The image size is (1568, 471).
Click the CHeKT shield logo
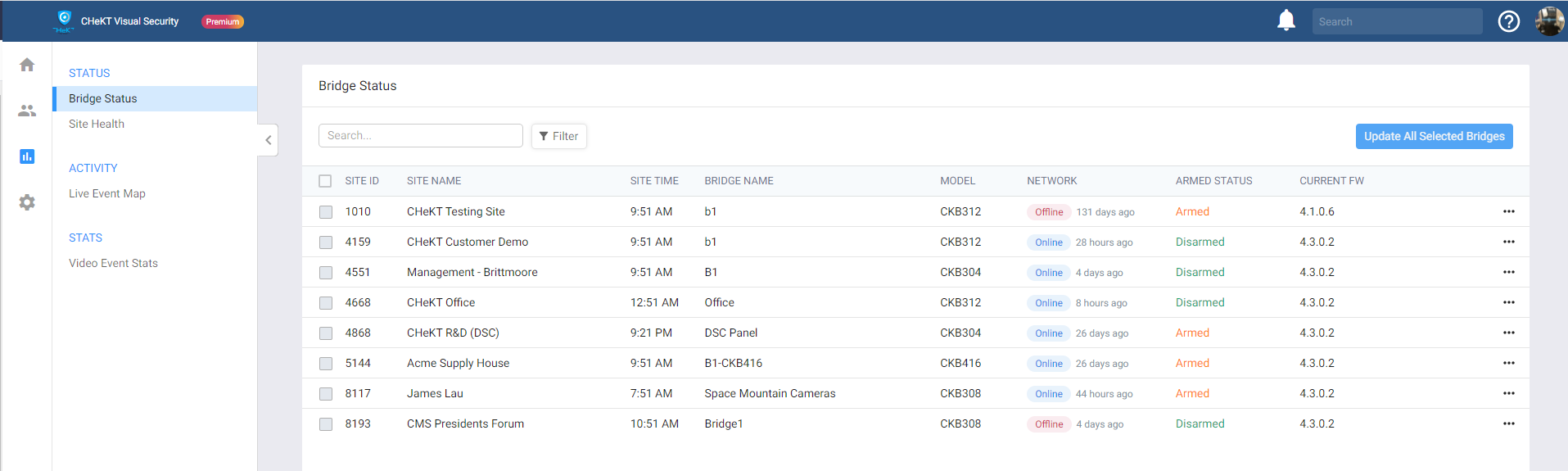click(x=64, y=20)
